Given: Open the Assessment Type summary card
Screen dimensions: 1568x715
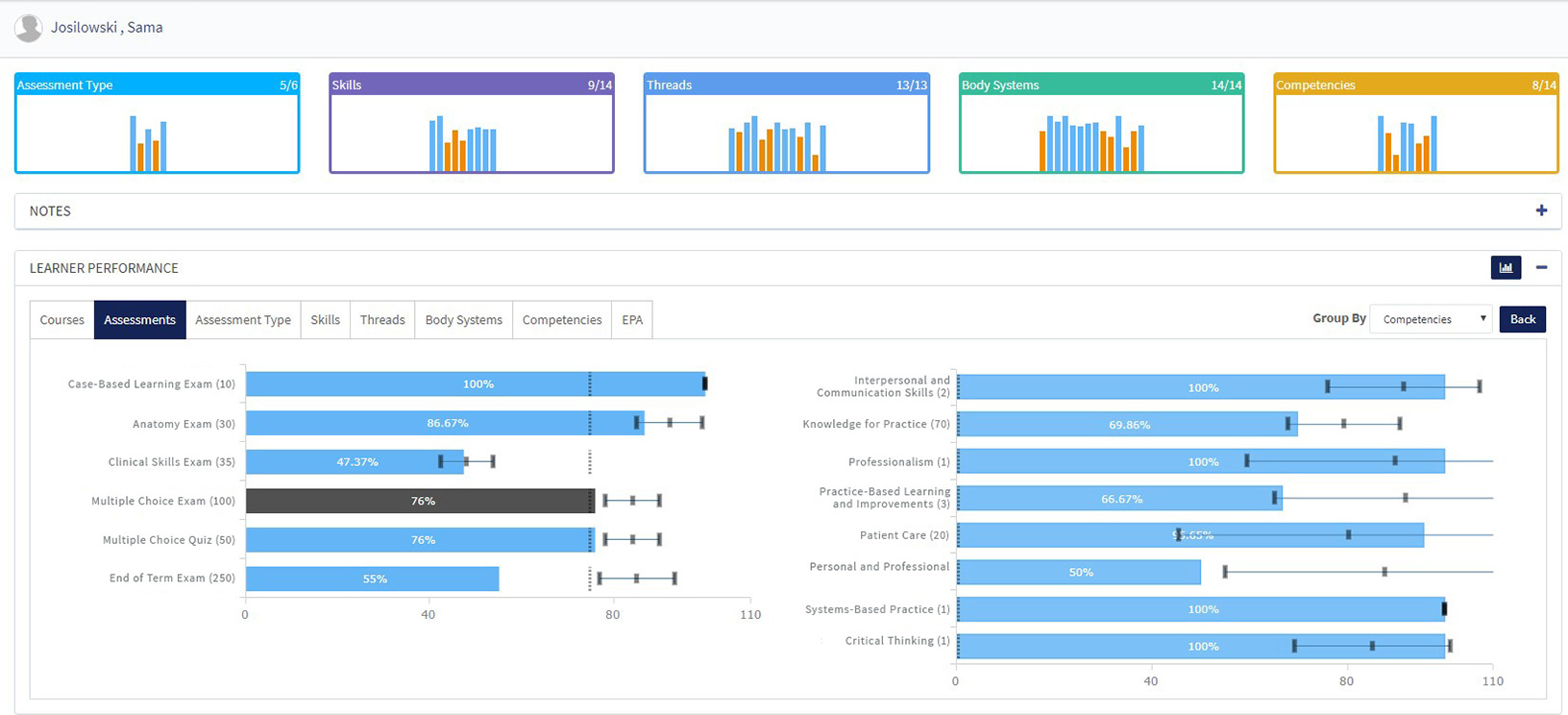Looking at the screenshot, I should [158, 124].
